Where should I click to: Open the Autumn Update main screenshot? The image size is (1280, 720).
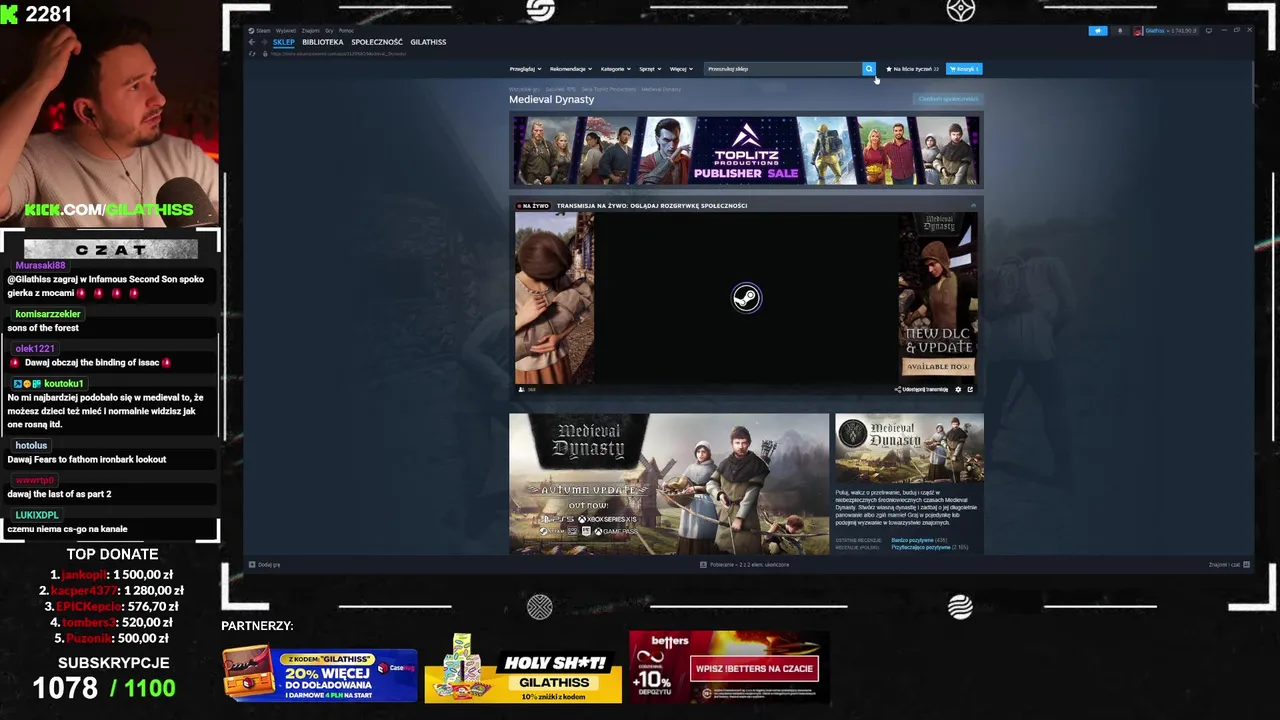click(669, 484)
